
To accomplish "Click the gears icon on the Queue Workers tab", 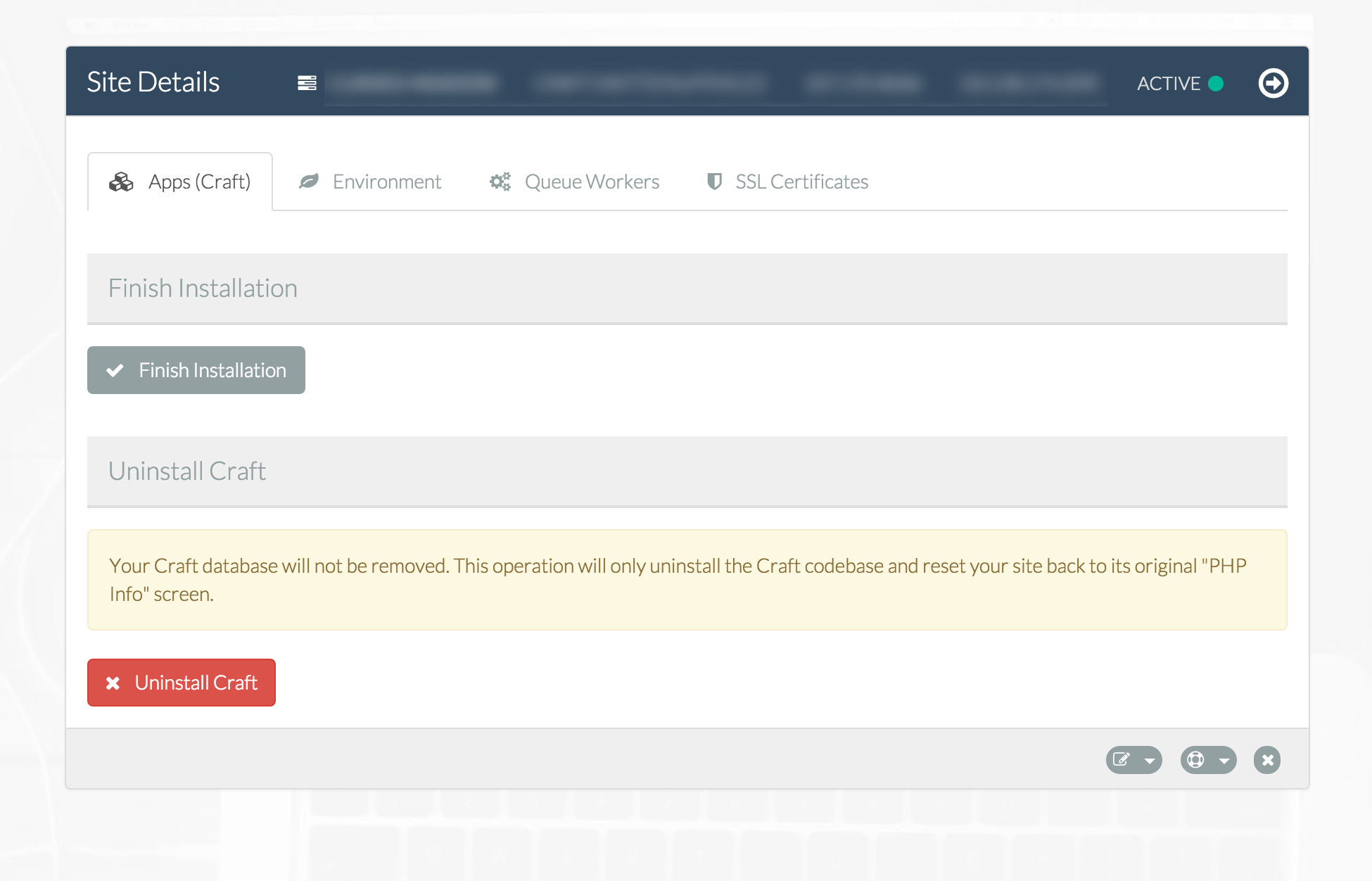I will point(500,182).
